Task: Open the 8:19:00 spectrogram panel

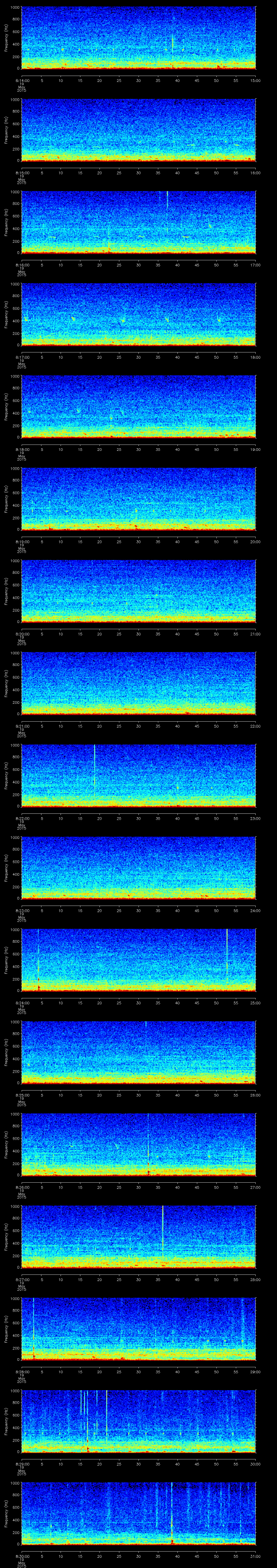Action: click(x=138, y=499)
